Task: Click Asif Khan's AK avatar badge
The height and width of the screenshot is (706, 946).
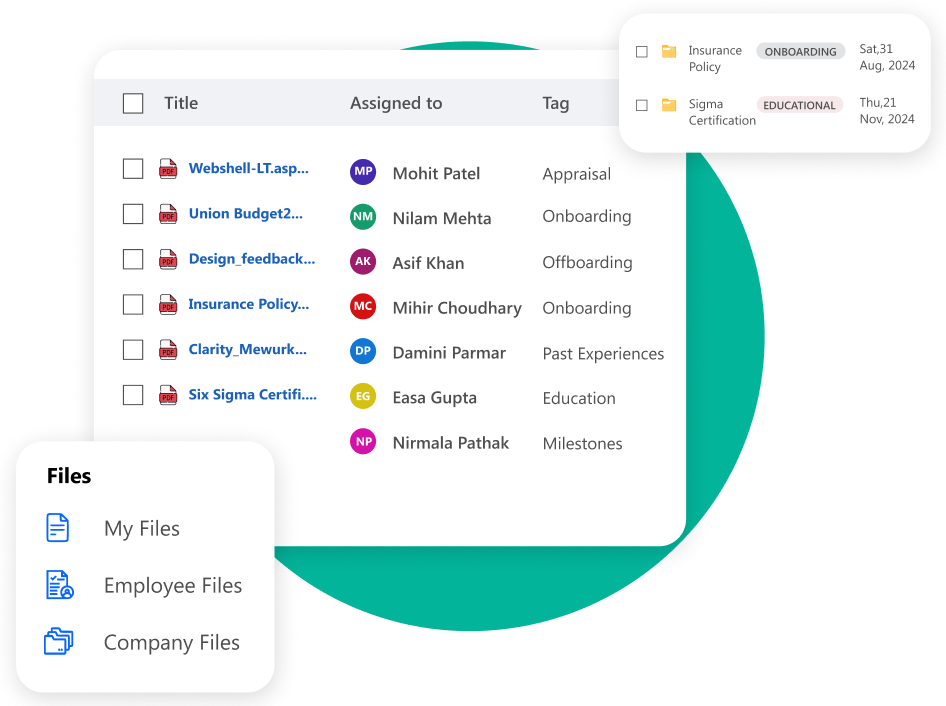Action: click(x=362, y=262)
